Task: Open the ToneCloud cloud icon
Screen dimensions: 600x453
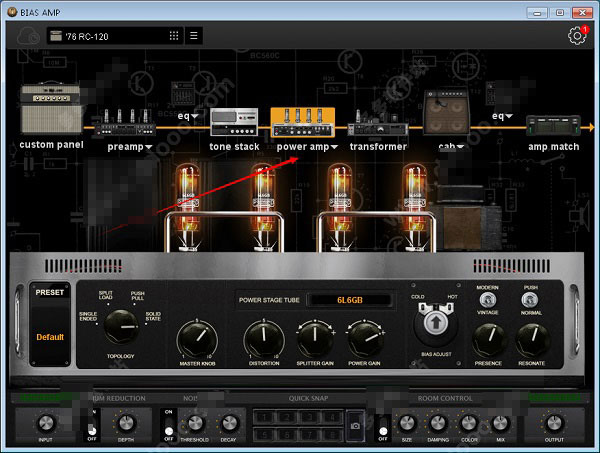Action: [28, 36]
